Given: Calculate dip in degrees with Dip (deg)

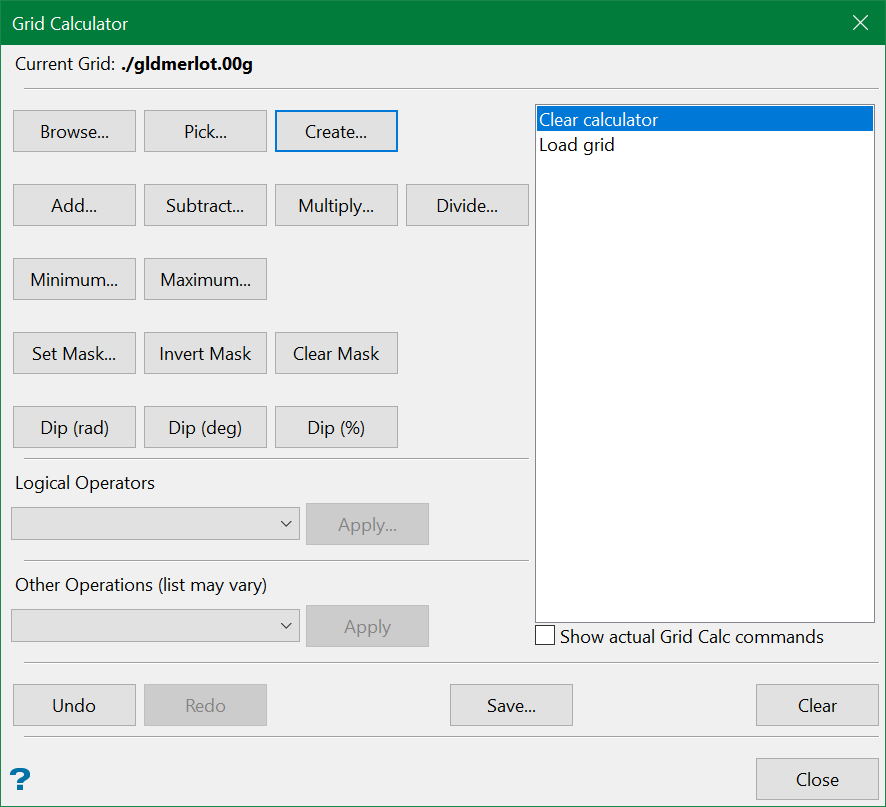Looking at the screenshot, I should [x=205, y=428].
